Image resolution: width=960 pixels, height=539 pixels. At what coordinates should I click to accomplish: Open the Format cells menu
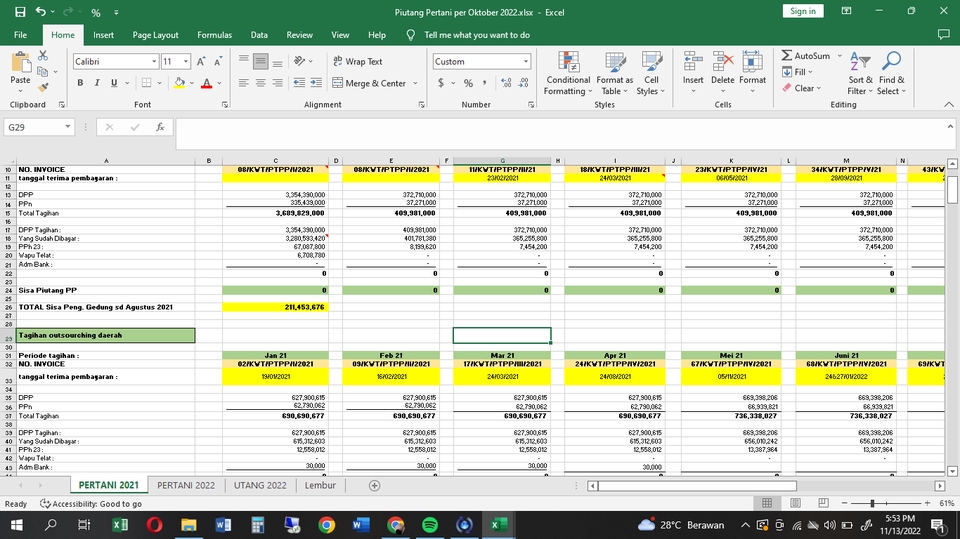pyautogui.click(x=752, y=72)
